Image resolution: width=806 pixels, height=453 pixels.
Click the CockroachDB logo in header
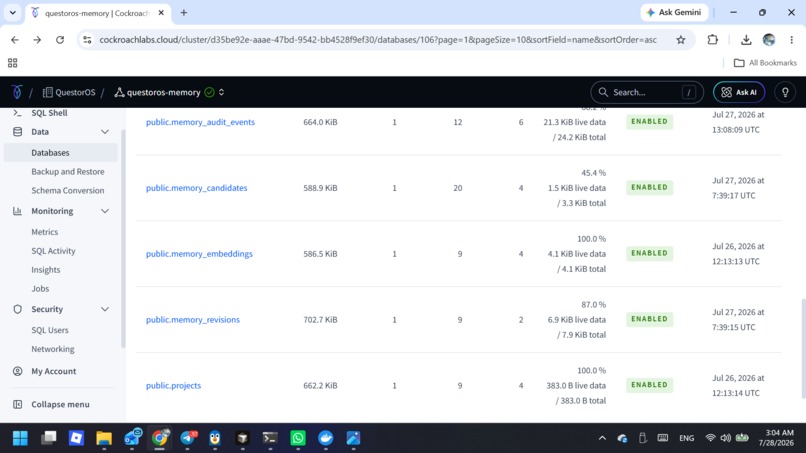point(17,92)
